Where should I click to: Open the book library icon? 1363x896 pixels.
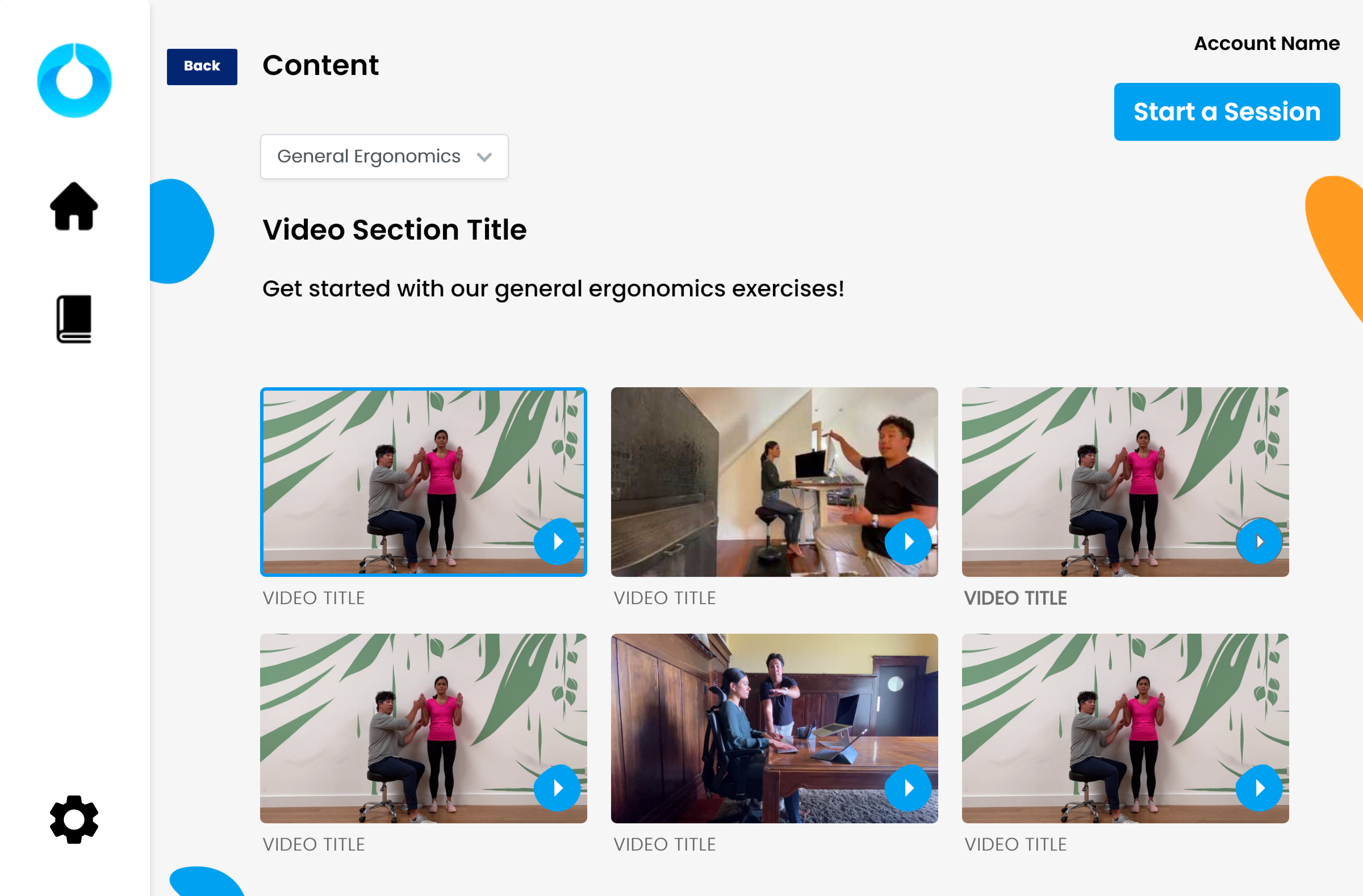point(74,319)
